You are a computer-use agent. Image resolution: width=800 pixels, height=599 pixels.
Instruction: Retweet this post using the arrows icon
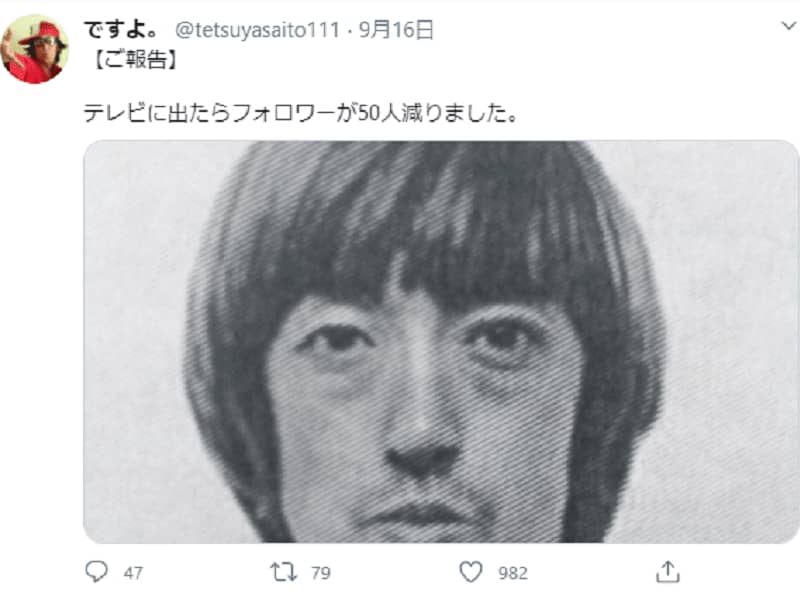tap(283, 572)
